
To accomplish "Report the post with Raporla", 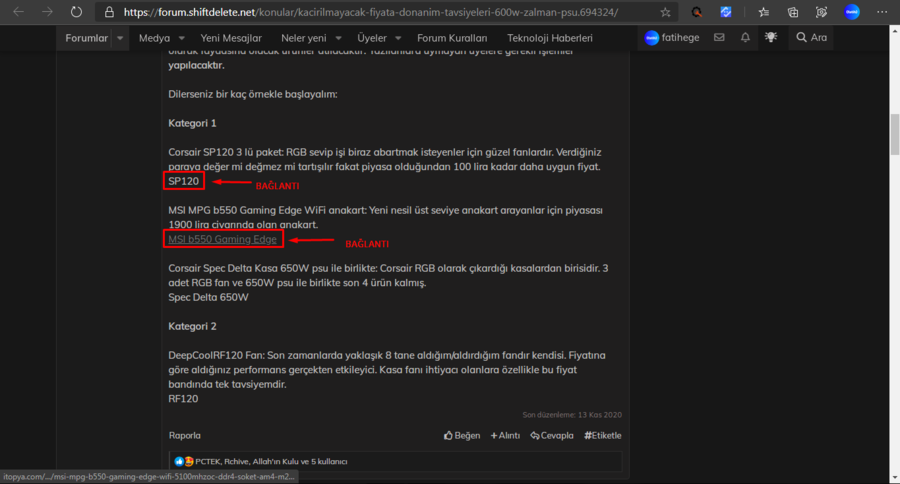I will click(x=185, y=435).
